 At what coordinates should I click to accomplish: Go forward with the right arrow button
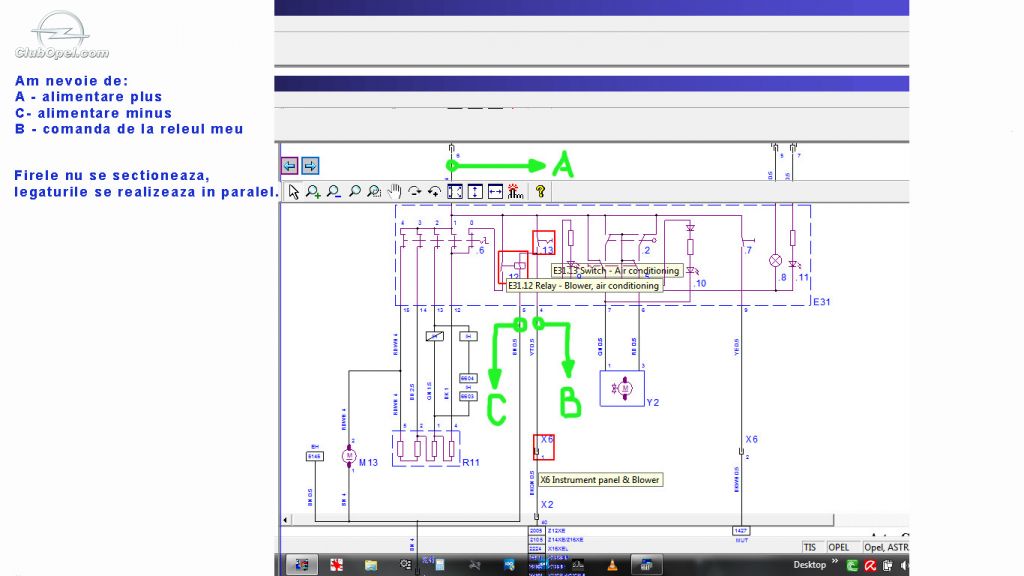pos(310,166)
